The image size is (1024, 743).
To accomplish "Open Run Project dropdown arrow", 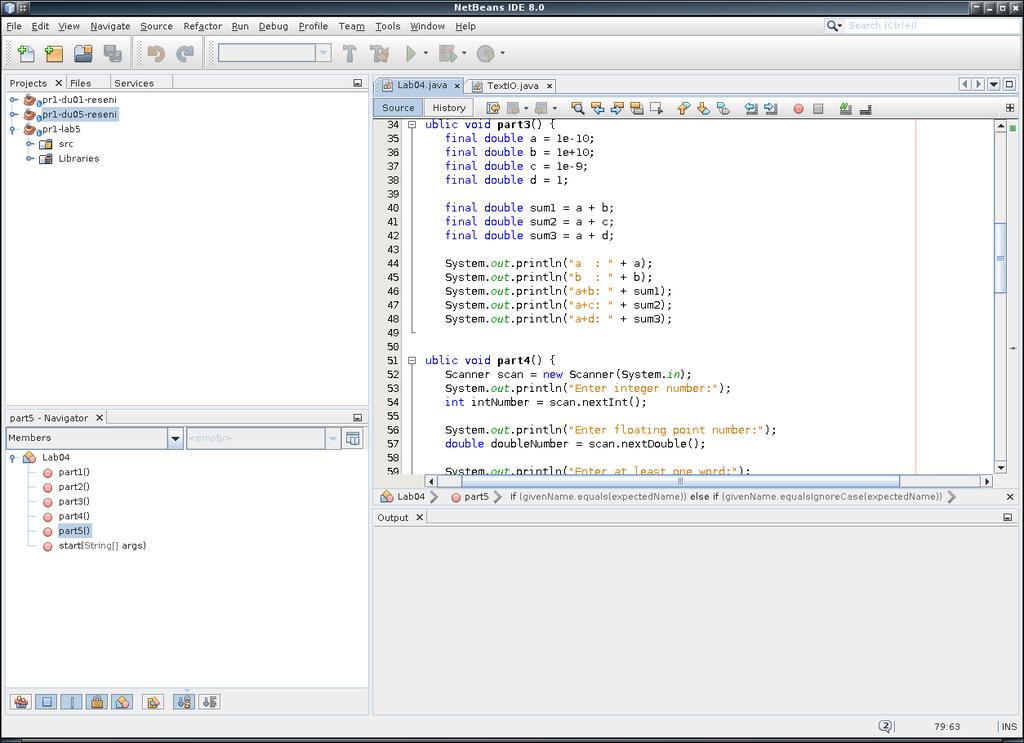I will coord(426,53).
